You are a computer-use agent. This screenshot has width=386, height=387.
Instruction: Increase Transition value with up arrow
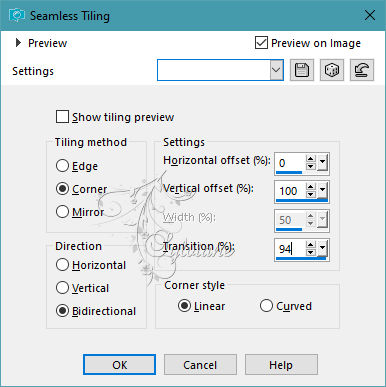[311, 245]
